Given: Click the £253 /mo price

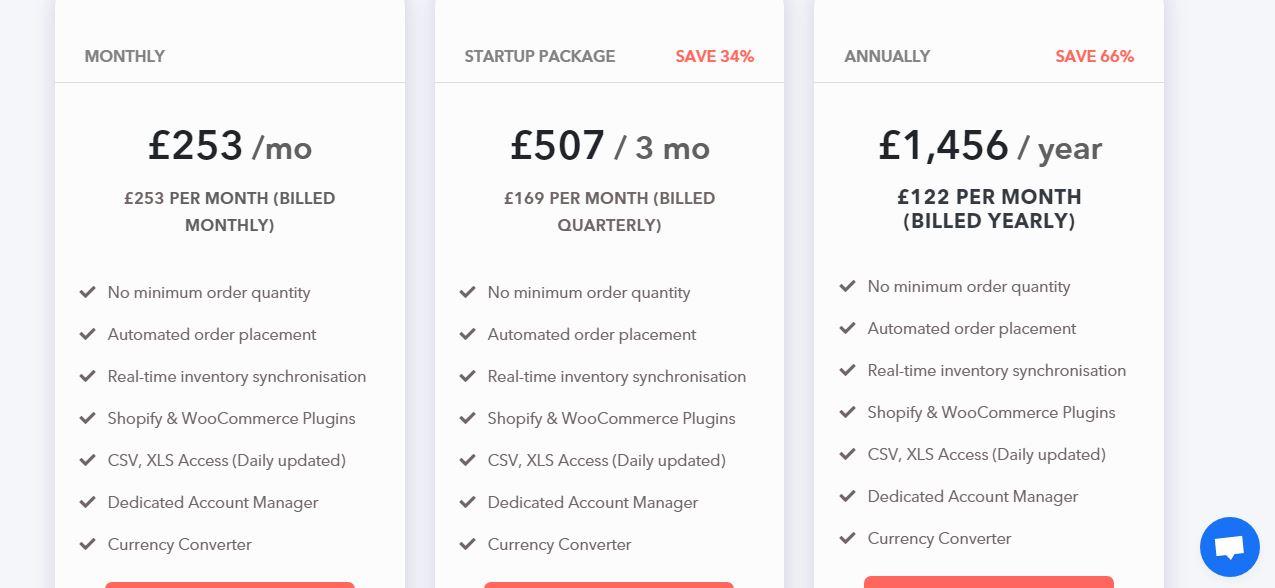Looking at the screenshot, I should click(x=230, y=146).
